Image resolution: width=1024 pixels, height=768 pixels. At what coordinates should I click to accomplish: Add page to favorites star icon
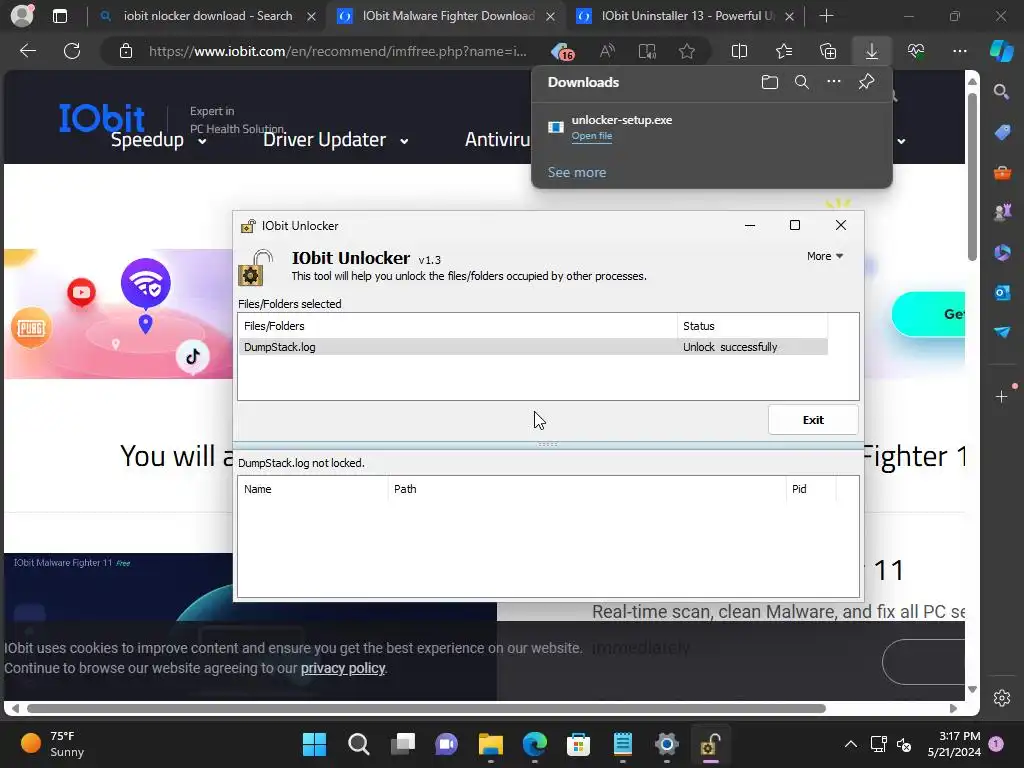tap(686, 51)
